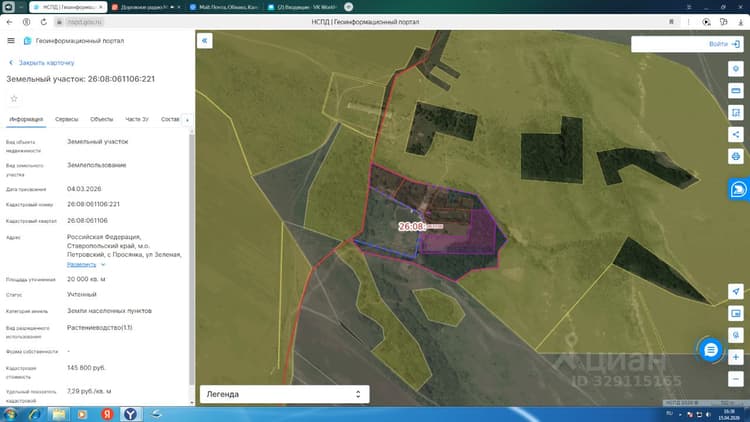
Task: Open the blue assistant side tab
Action: (x=739, y=189)
